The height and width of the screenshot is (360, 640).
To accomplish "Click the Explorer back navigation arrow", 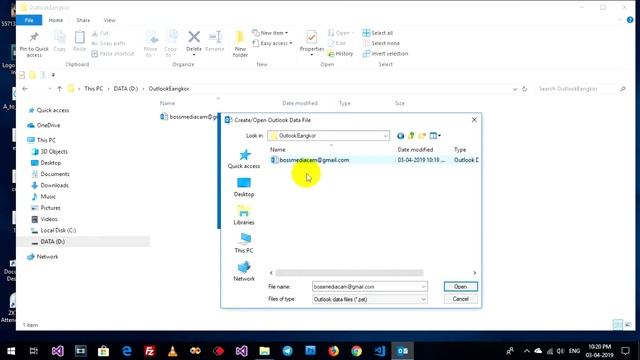I will pos(25,89).
